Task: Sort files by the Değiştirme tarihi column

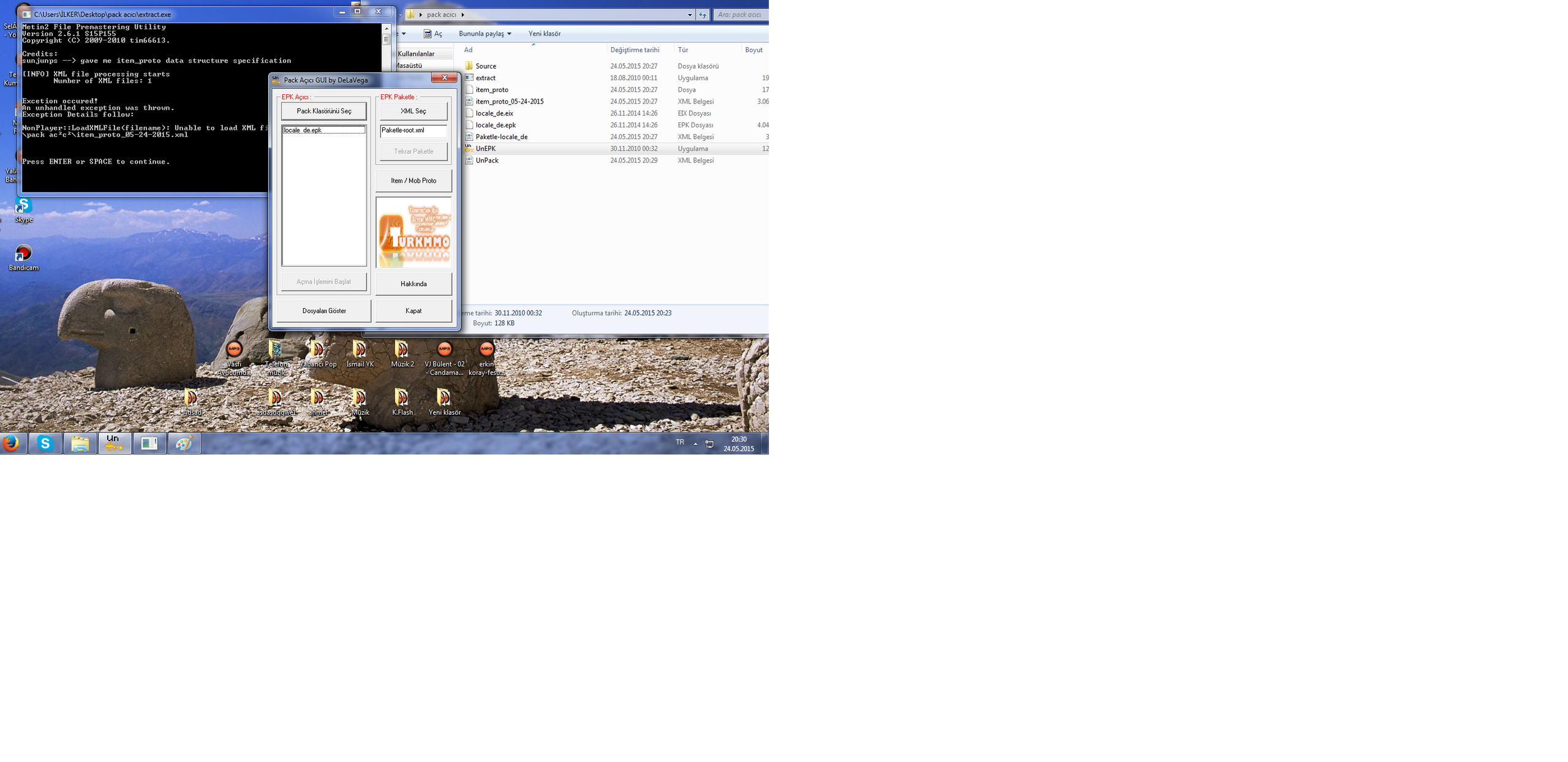Action: point(641,50)
